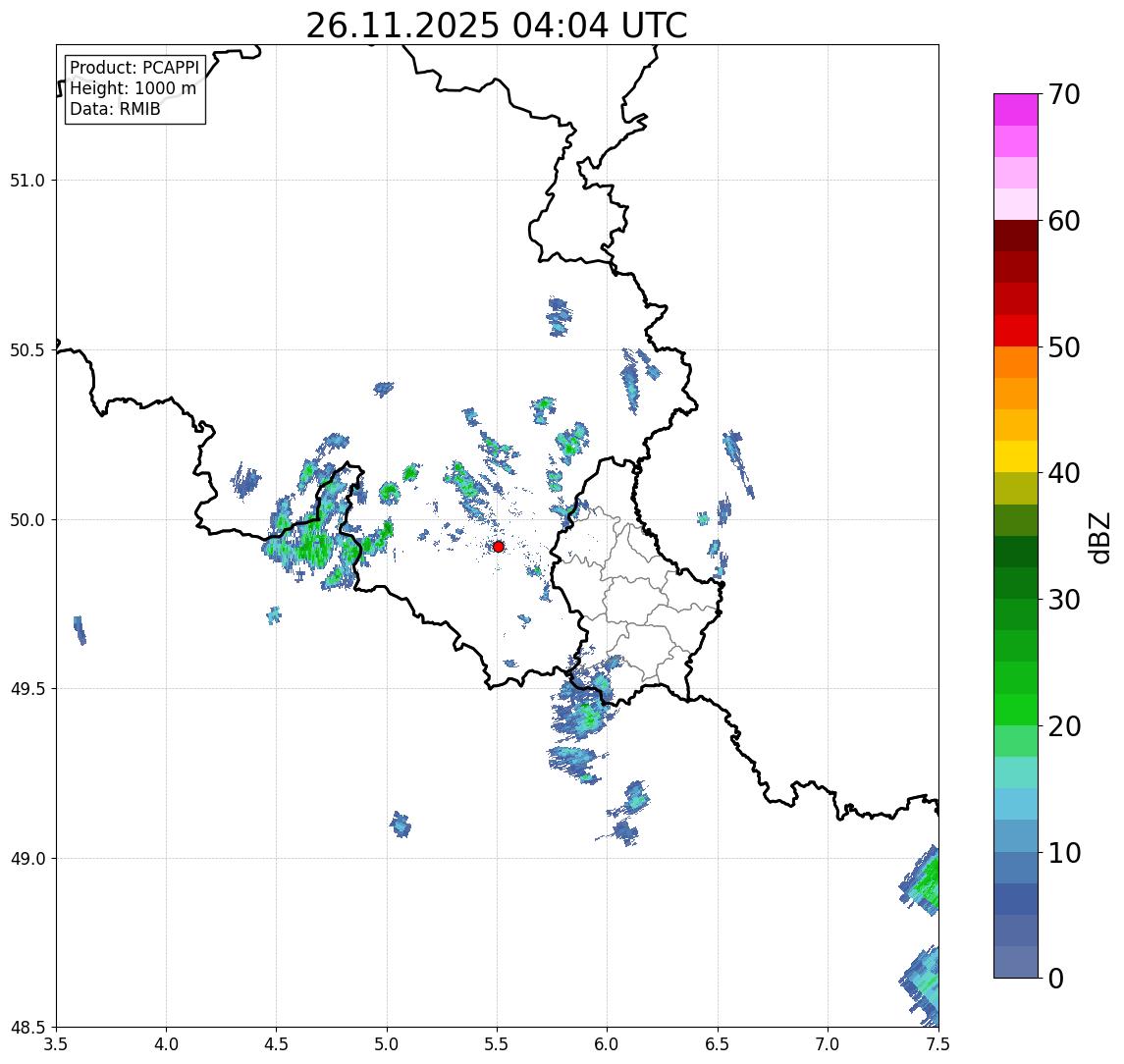This screenshot has height=1064, width=1124.
Task: Click the red radar location dot
Action: tap(499, 547)
